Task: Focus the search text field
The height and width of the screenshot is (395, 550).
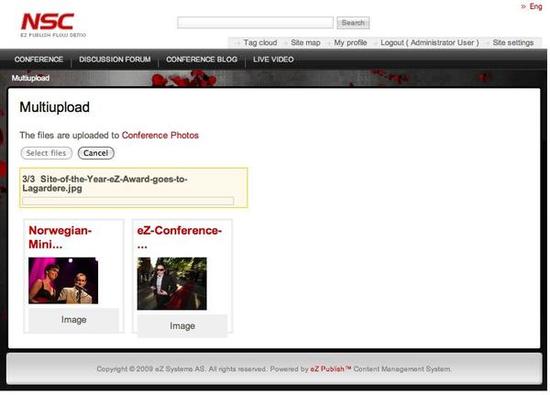Action: click(x=255, y=23)
